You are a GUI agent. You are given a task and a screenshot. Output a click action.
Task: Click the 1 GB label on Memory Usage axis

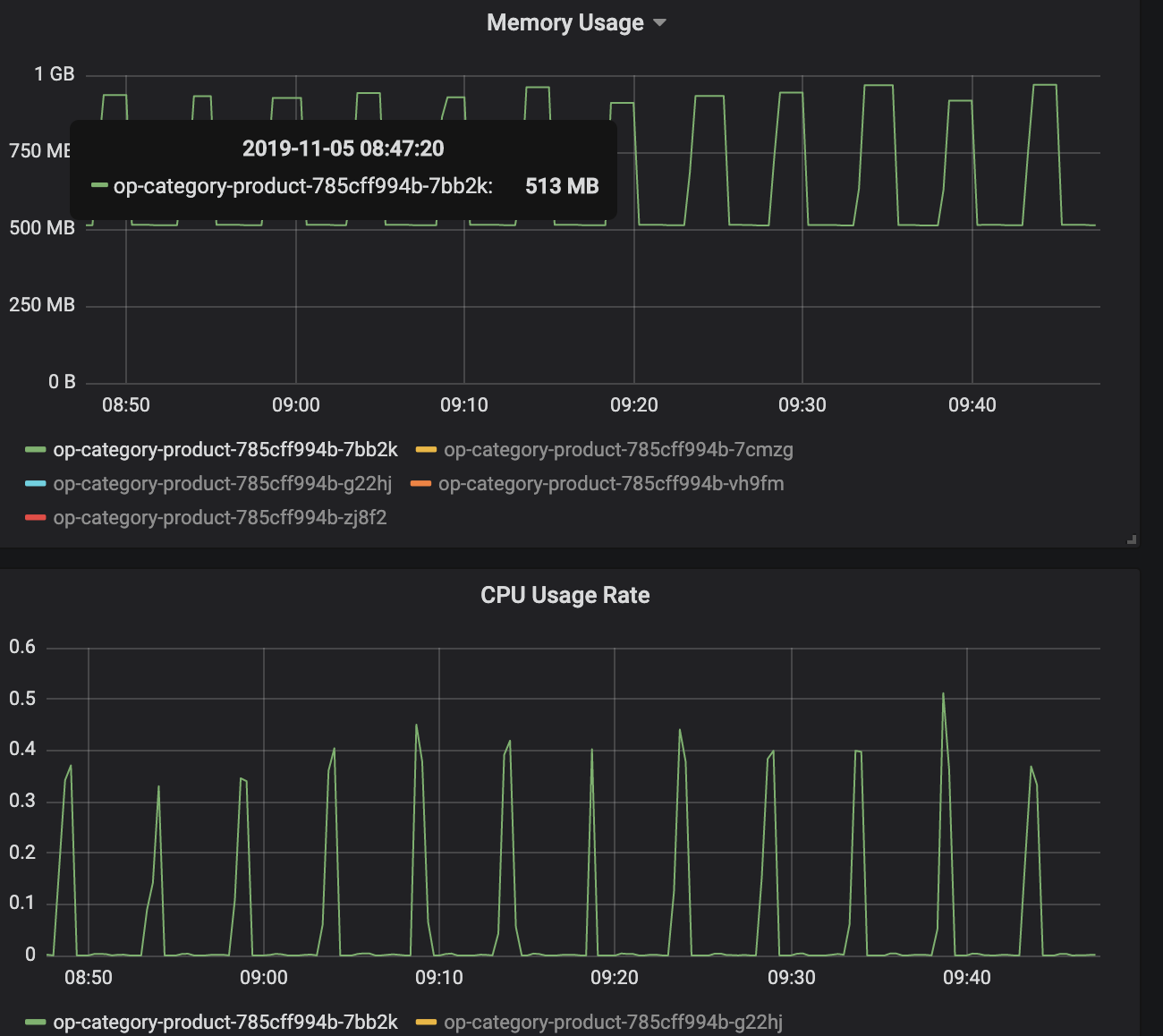(x=55, y=74)
